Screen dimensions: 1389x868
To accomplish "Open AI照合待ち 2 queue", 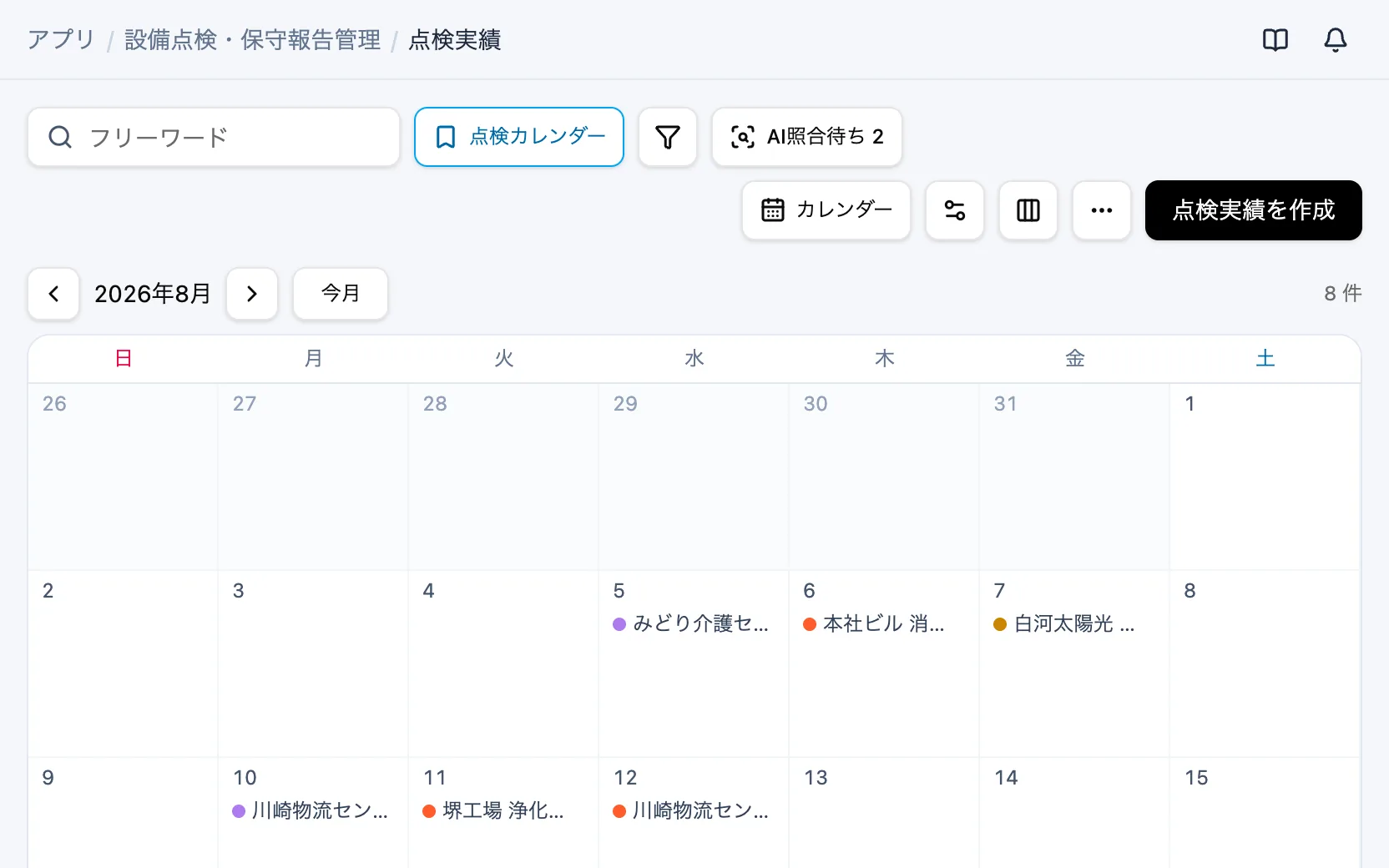I will (x=806, y=137).
